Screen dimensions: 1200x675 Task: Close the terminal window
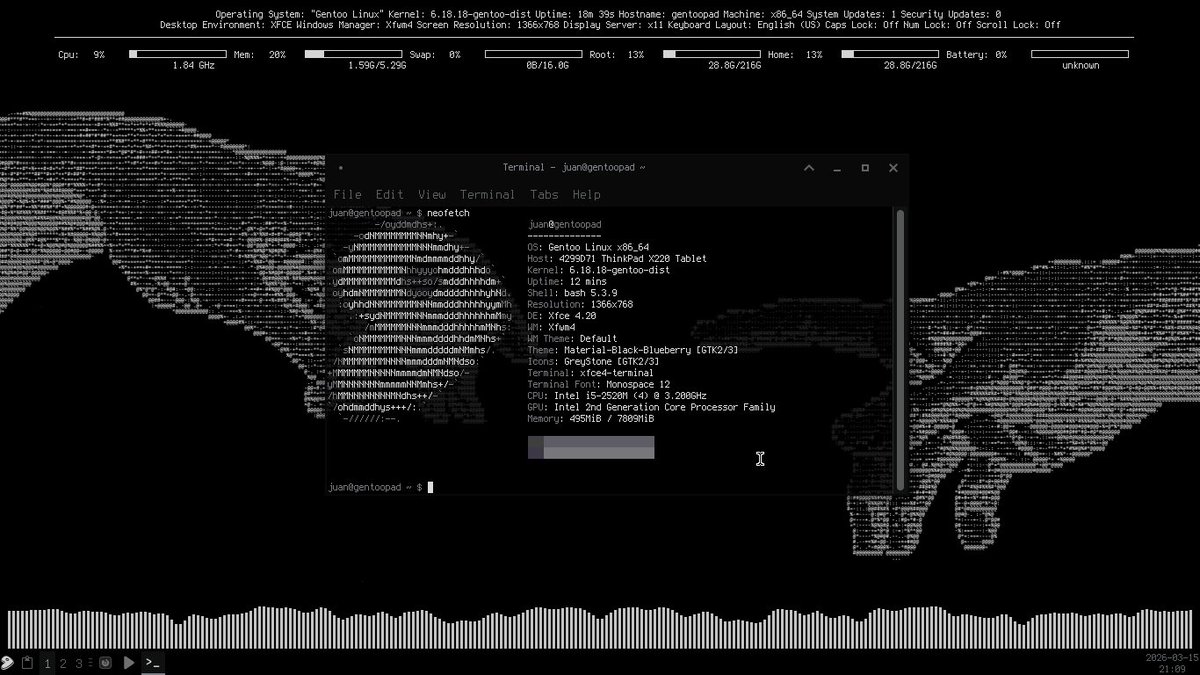(x=893, y=168)
